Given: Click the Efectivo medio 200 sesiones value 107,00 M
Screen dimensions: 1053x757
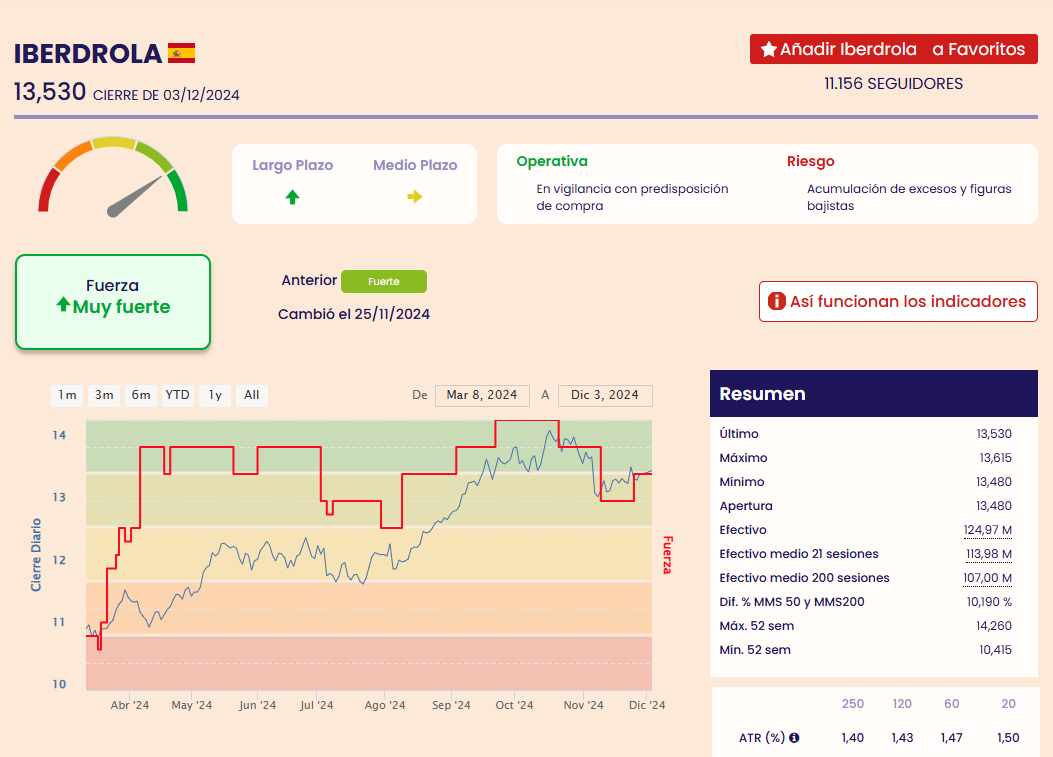Looking at the screenshot, I should coord(988,578).
